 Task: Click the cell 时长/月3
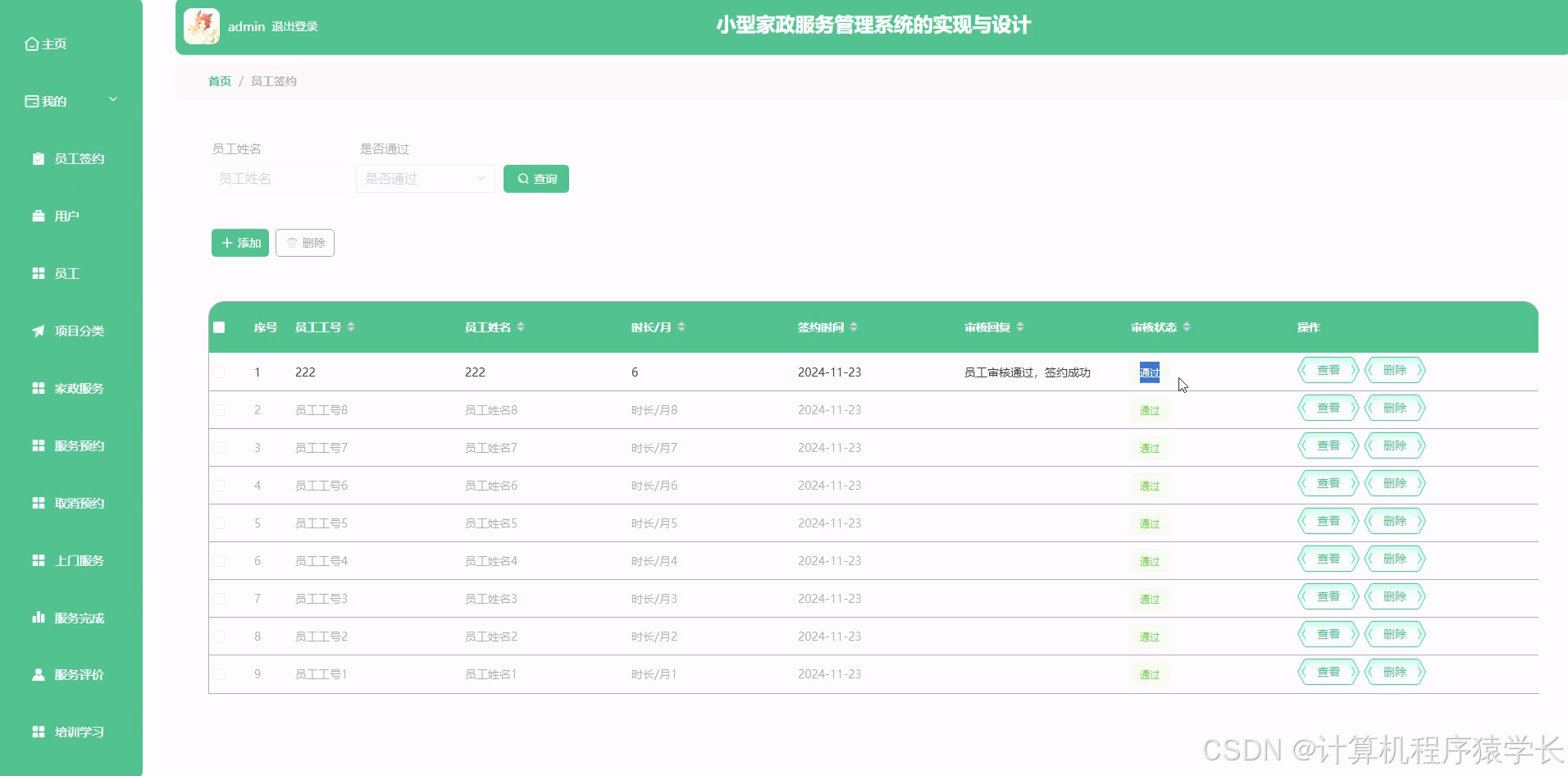click(654, 599)
